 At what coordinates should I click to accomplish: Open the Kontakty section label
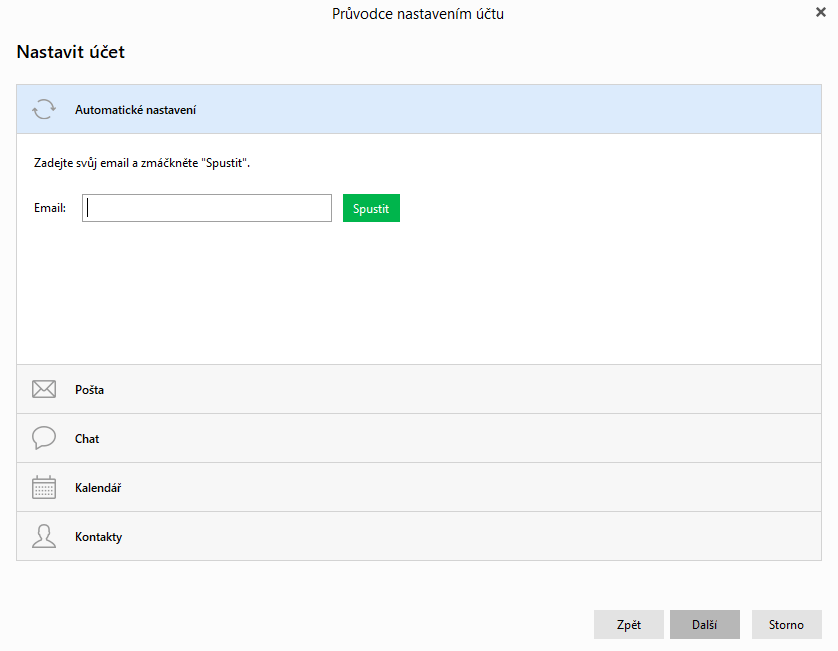(98, 537)
